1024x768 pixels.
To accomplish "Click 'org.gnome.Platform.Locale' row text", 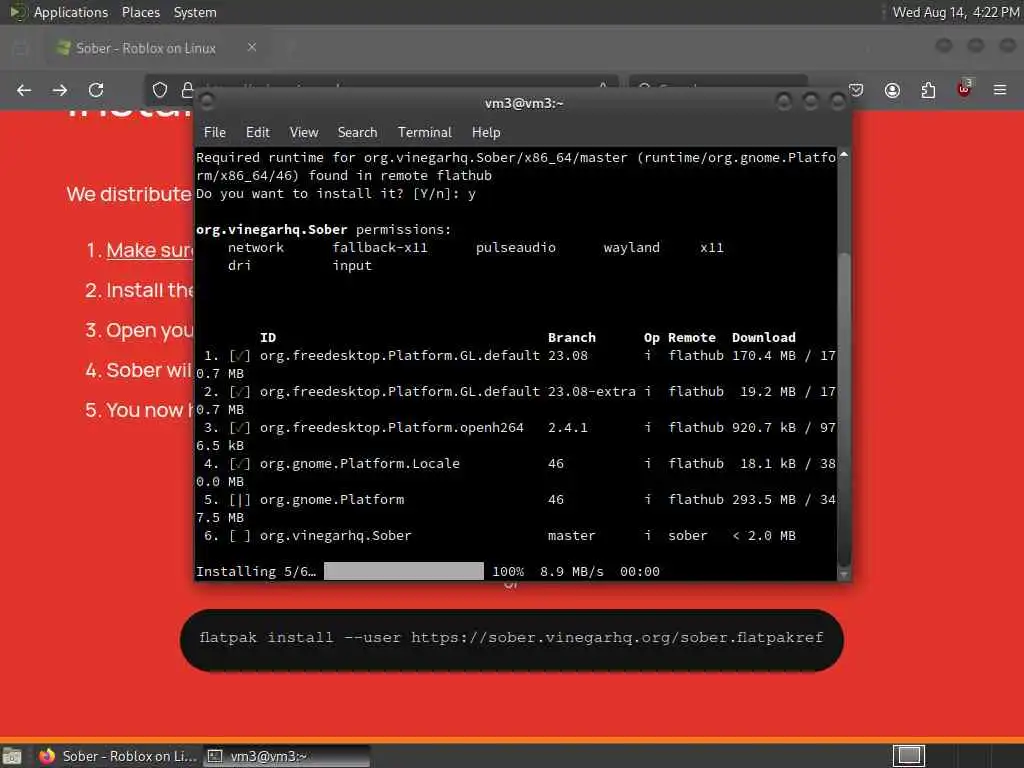I will click(359, 464).
